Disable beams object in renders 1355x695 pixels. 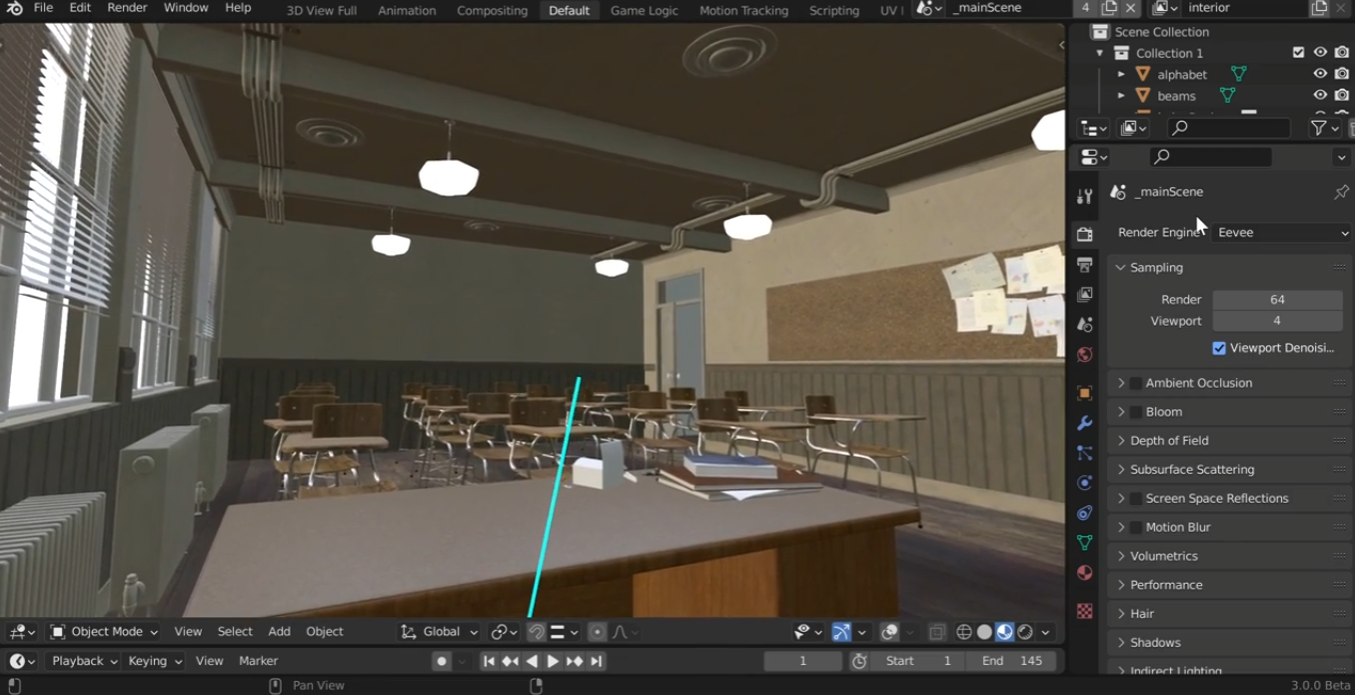coord(1342,96)
